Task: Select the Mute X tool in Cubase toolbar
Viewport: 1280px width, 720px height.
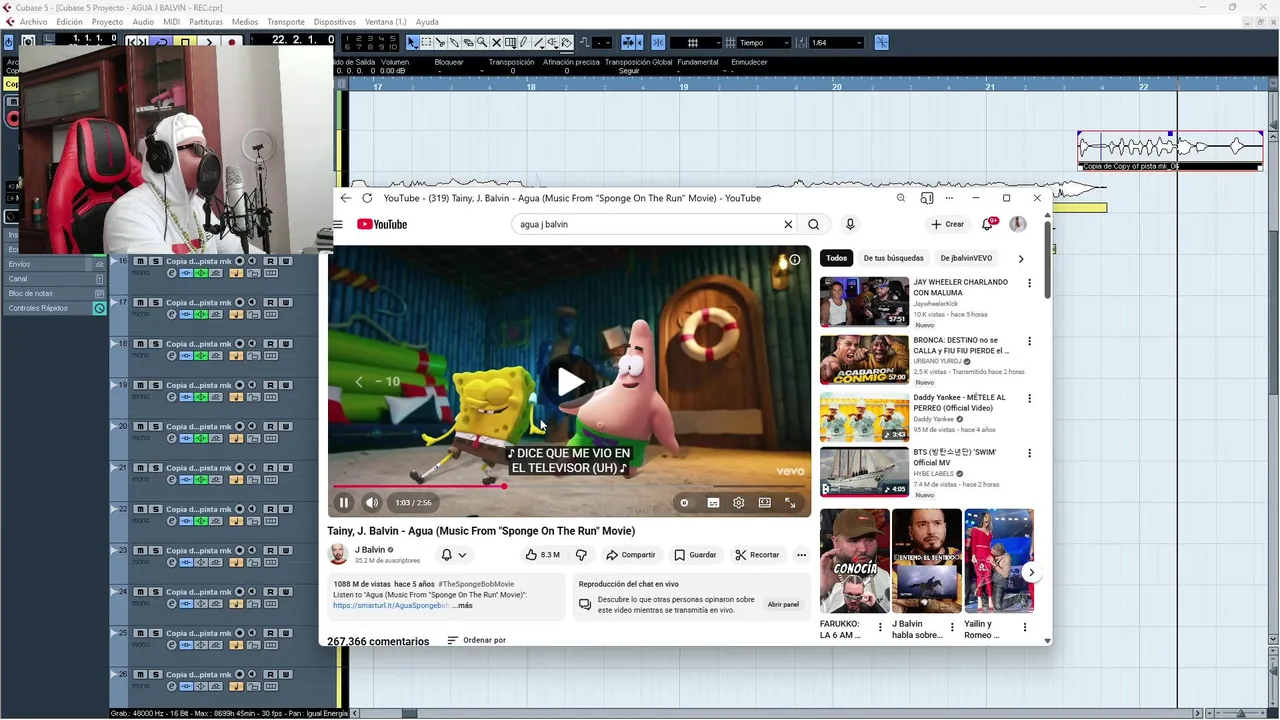Action: click(x=496, y=43)
